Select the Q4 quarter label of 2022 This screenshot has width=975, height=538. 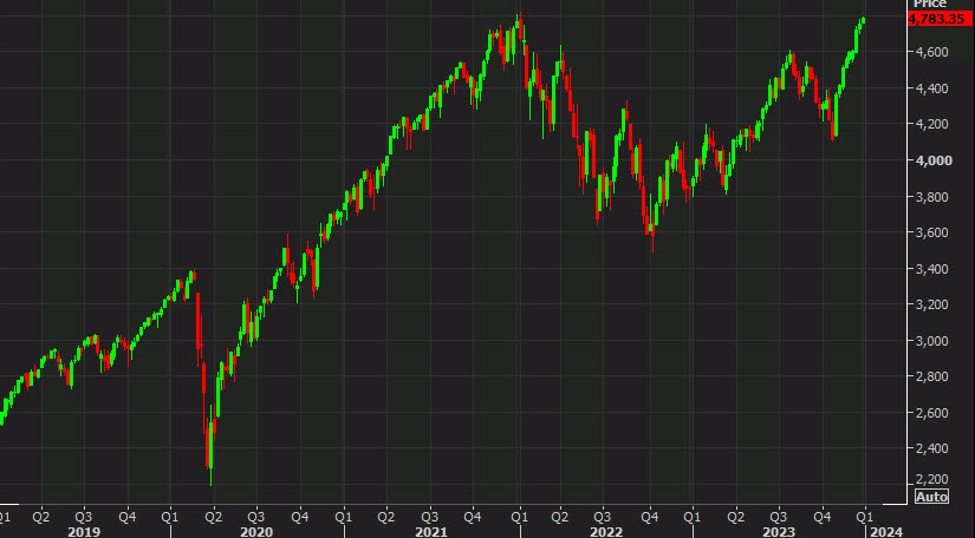pyautogui.click(x=649, y=517)
